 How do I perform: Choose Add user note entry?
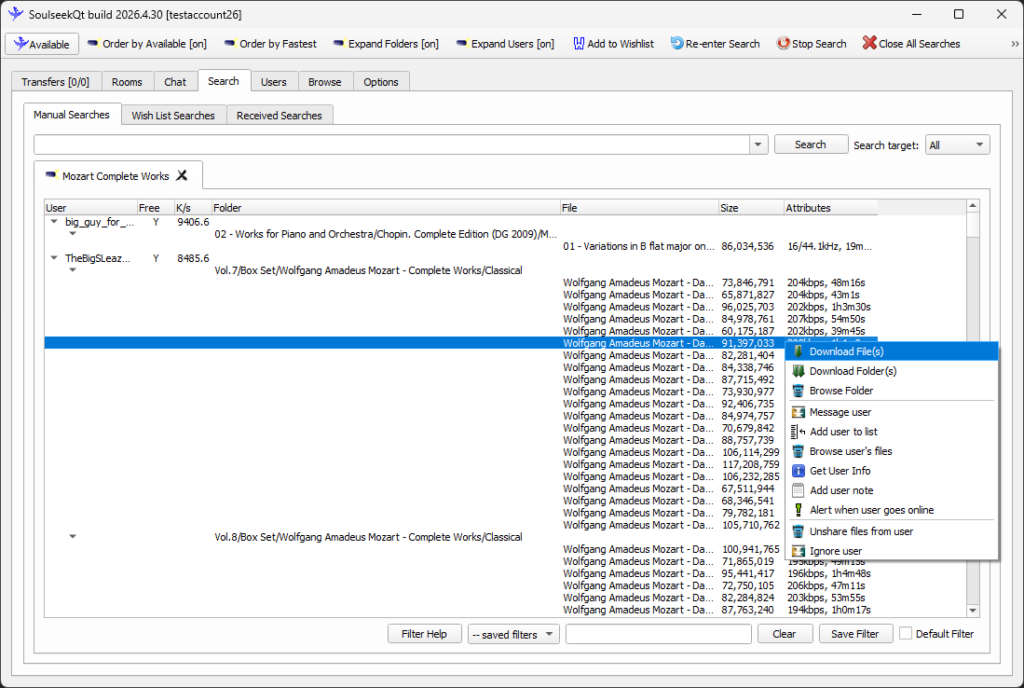coord(892,490)
